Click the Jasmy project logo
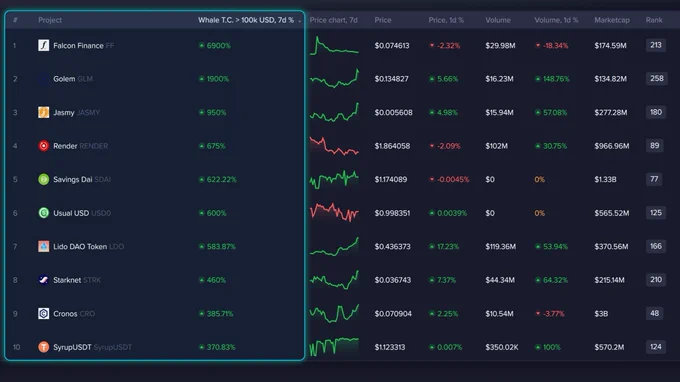Image resolution: width=680 pixels, height=382 pixels. click(x=43, y=112)
